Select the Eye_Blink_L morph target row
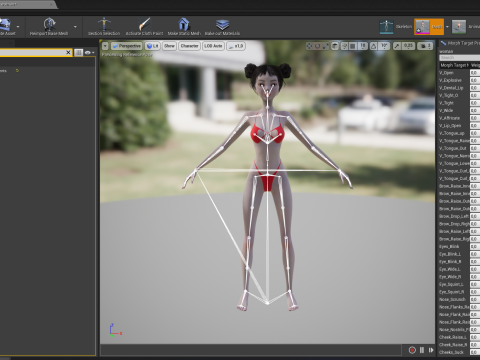 [459, 254]
